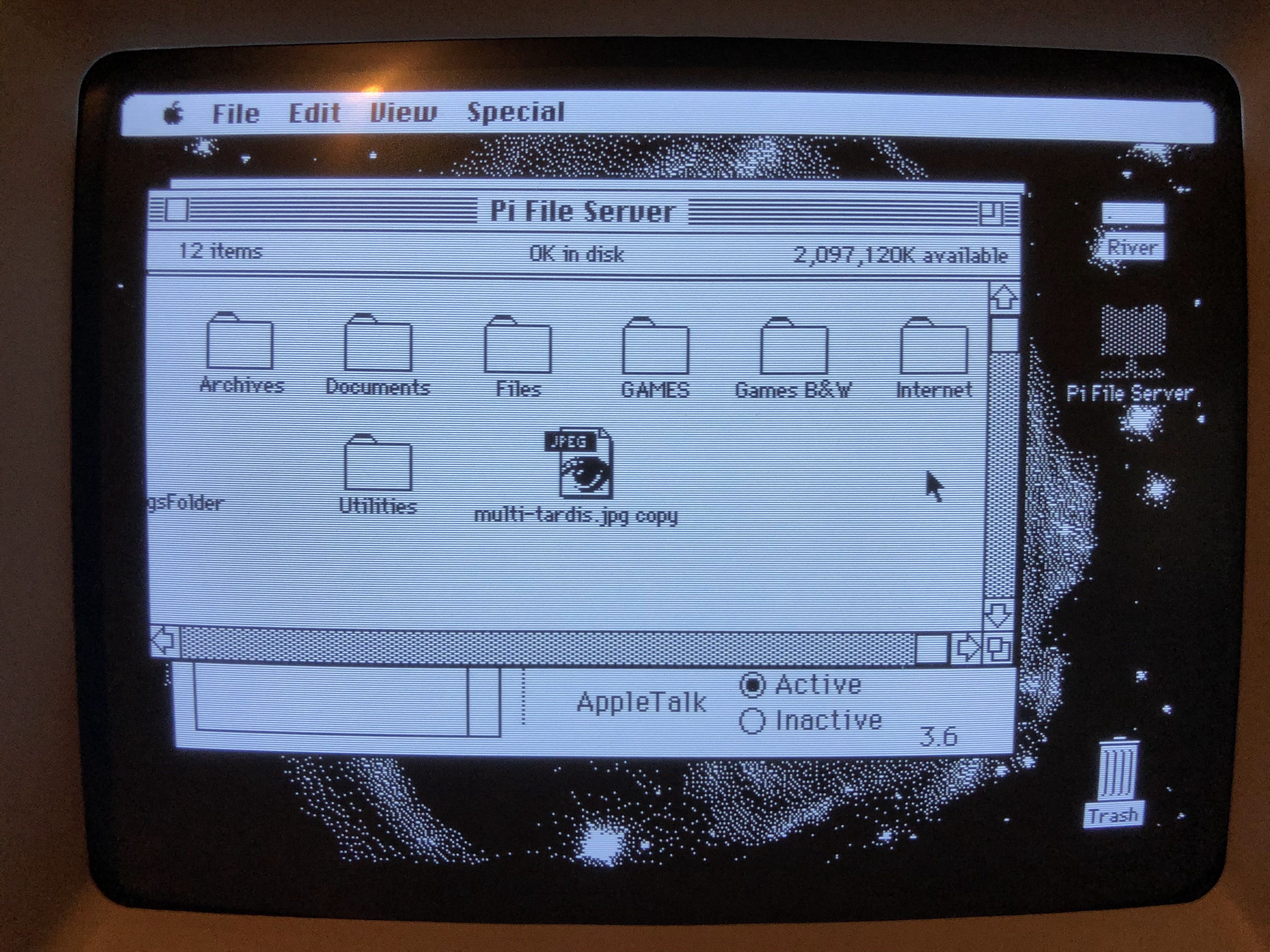Open the Apple menu
This screenshot has width=1270, height=952.
(173, 113)
